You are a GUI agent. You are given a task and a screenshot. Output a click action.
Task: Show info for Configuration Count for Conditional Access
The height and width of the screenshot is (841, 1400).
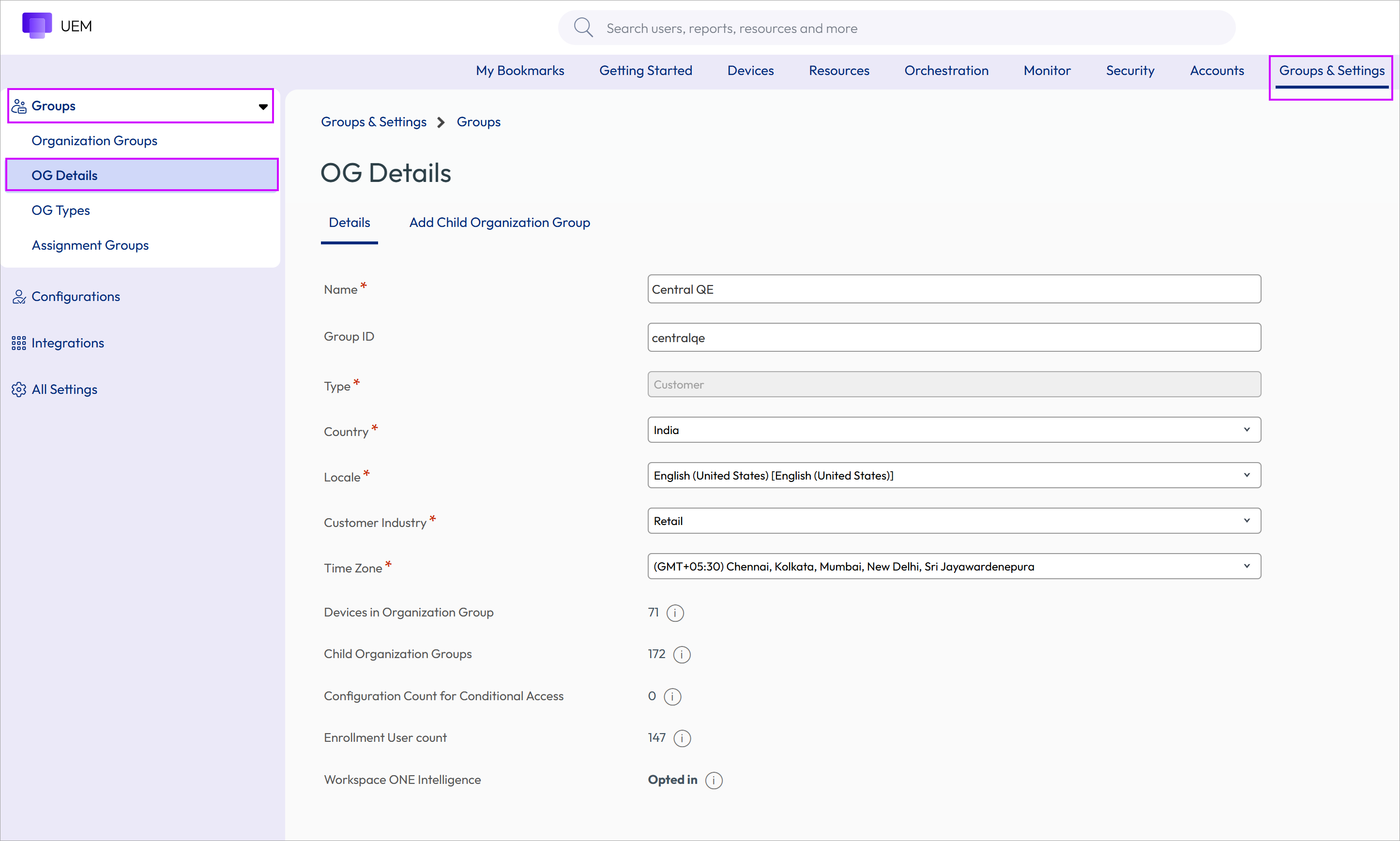672,696
